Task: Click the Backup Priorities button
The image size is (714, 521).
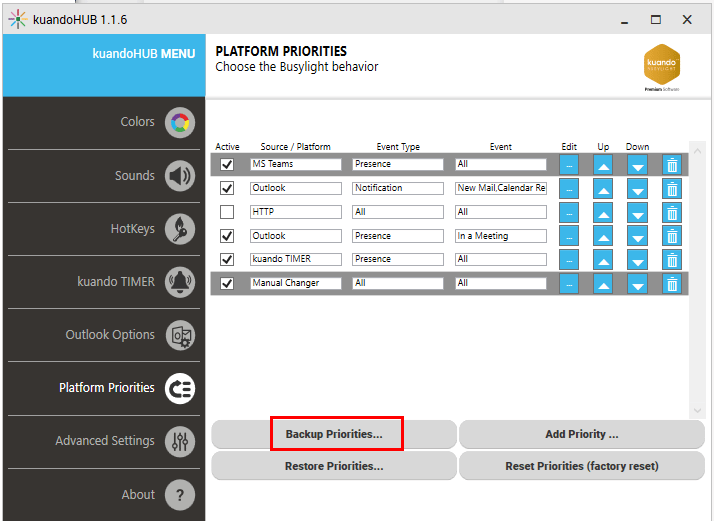Action: pyautogui.click(x=334, y=435)
